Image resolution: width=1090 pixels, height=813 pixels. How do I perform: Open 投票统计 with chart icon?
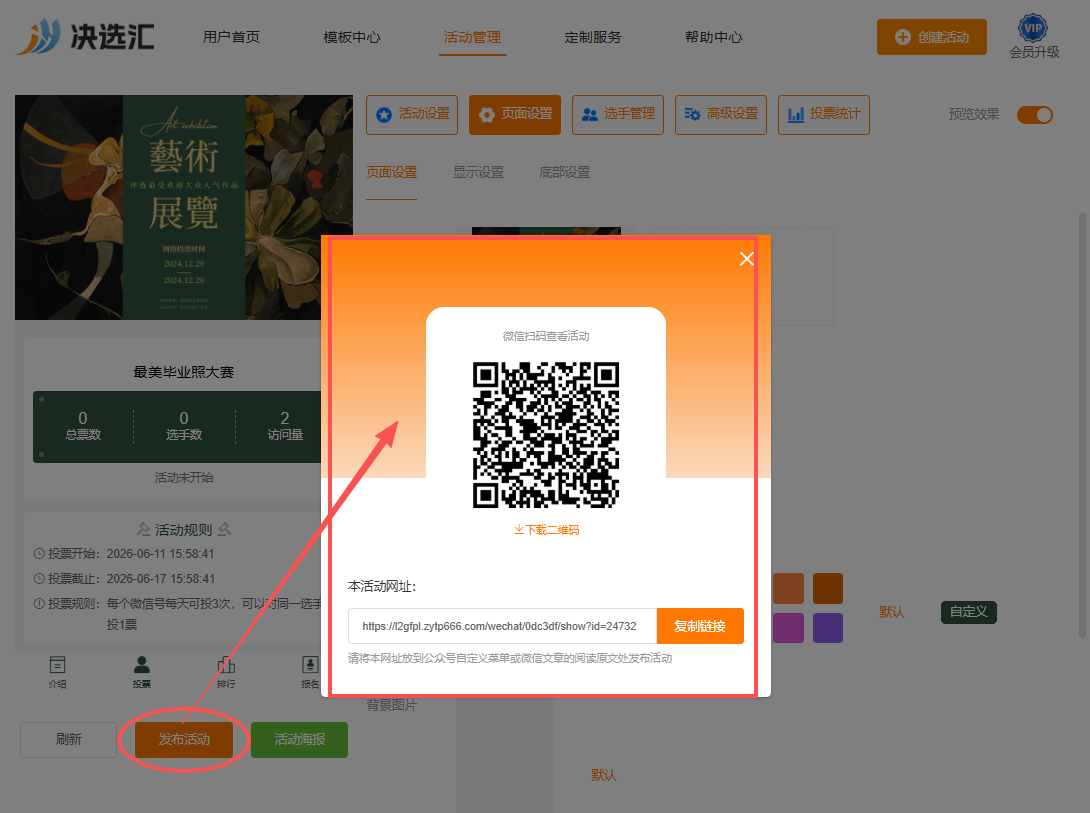click(x=824, y=115)
